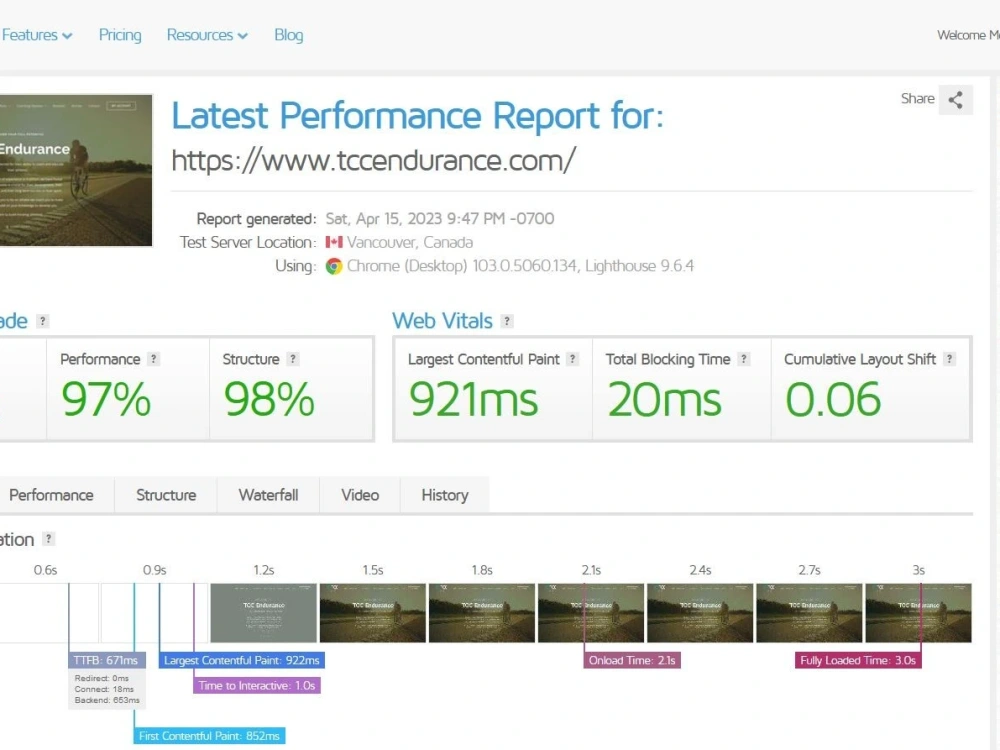The image size is (1000, 750).
Task: Click the Redirect: 0ms detail
Action: (x=101, y=679)
